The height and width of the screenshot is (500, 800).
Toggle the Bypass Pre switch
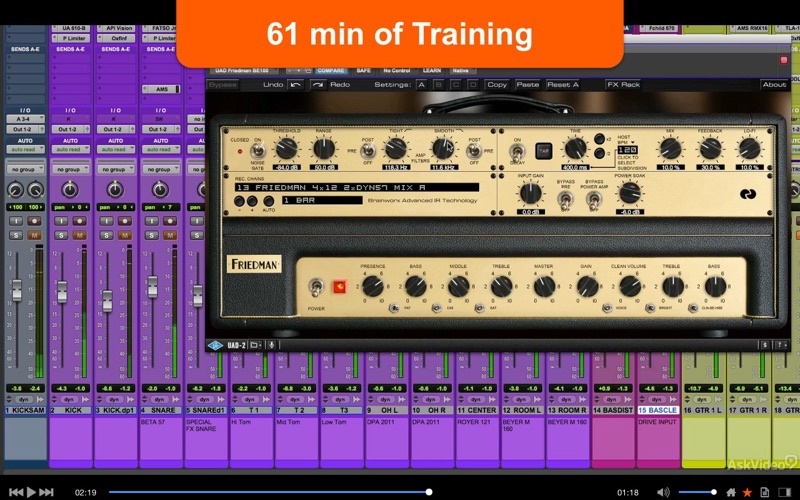coord(565,201)
